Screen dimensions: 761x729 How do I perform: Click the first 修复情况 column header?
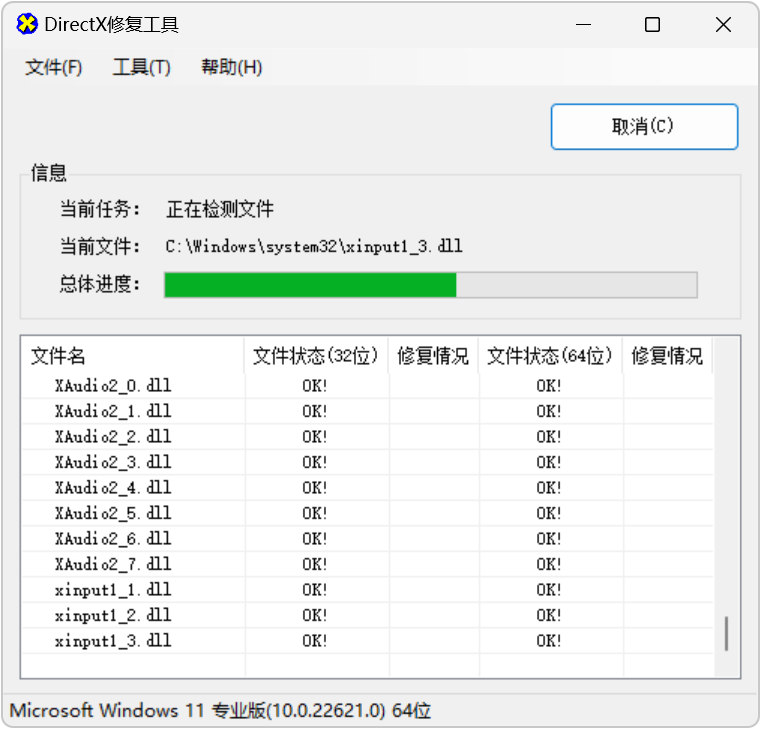tap(433, 356)
